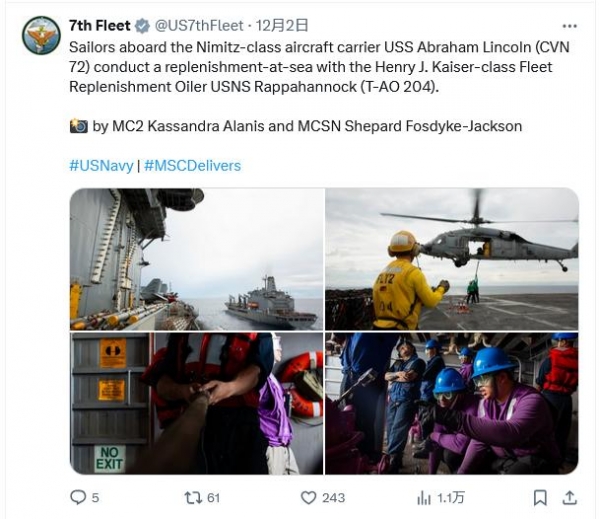Image resolution: width=600 pixels, height=519 pixels.
Task: View the photo with NO EXIT sign
Action: pos(197,403)
